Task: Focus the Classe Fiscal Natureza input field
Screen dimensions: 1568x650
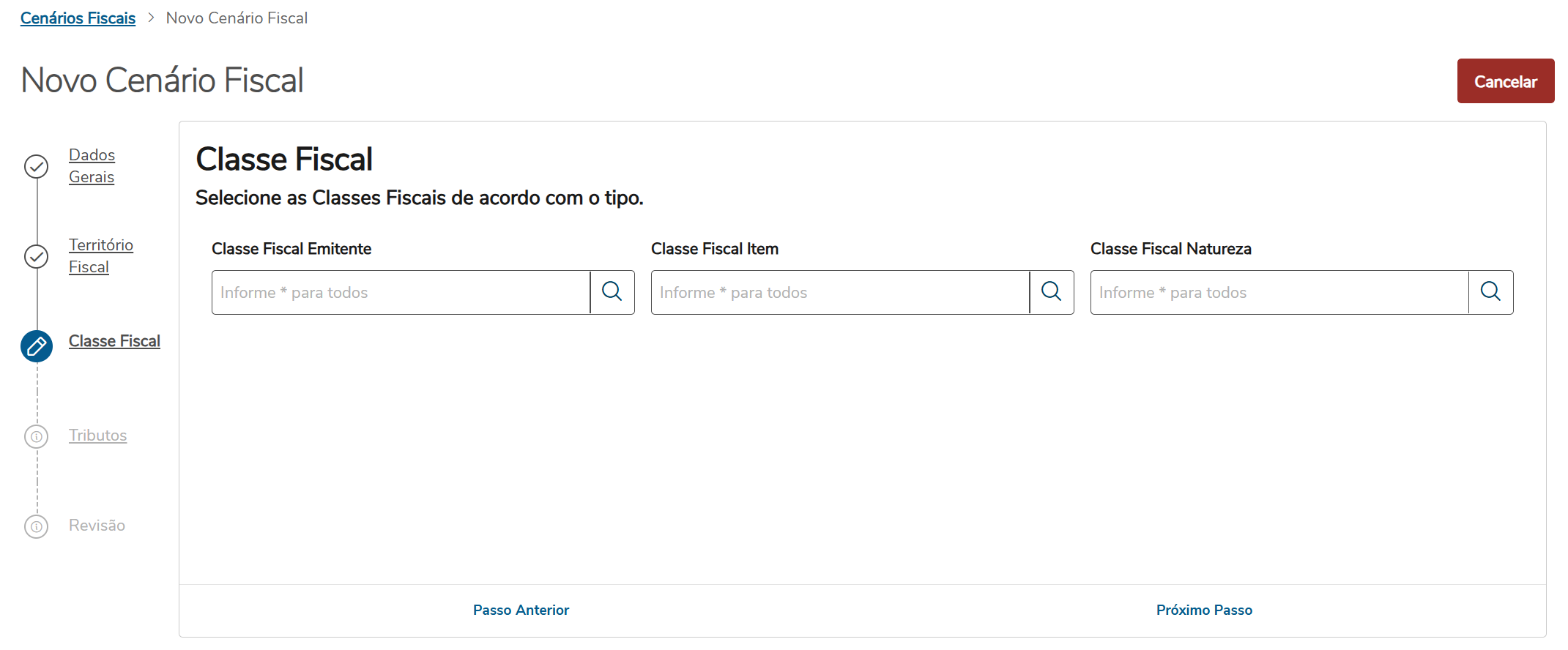Action: (x=1279, y=293)
